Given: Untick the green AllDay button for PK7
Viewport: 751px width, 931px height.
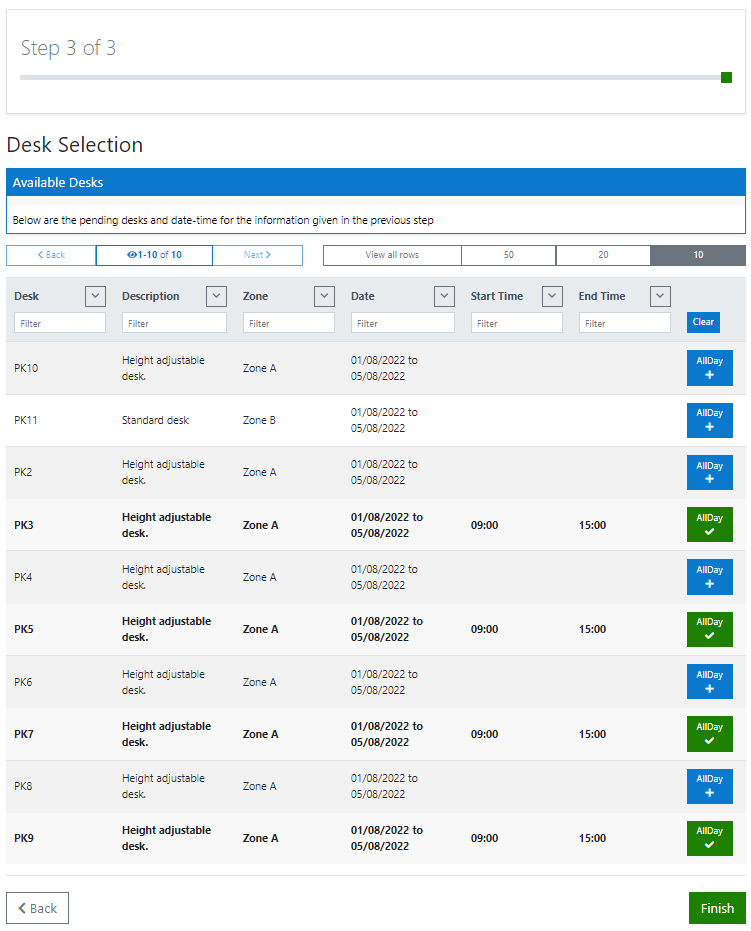Looking at the screenshot, I should (x=709, y=734).
